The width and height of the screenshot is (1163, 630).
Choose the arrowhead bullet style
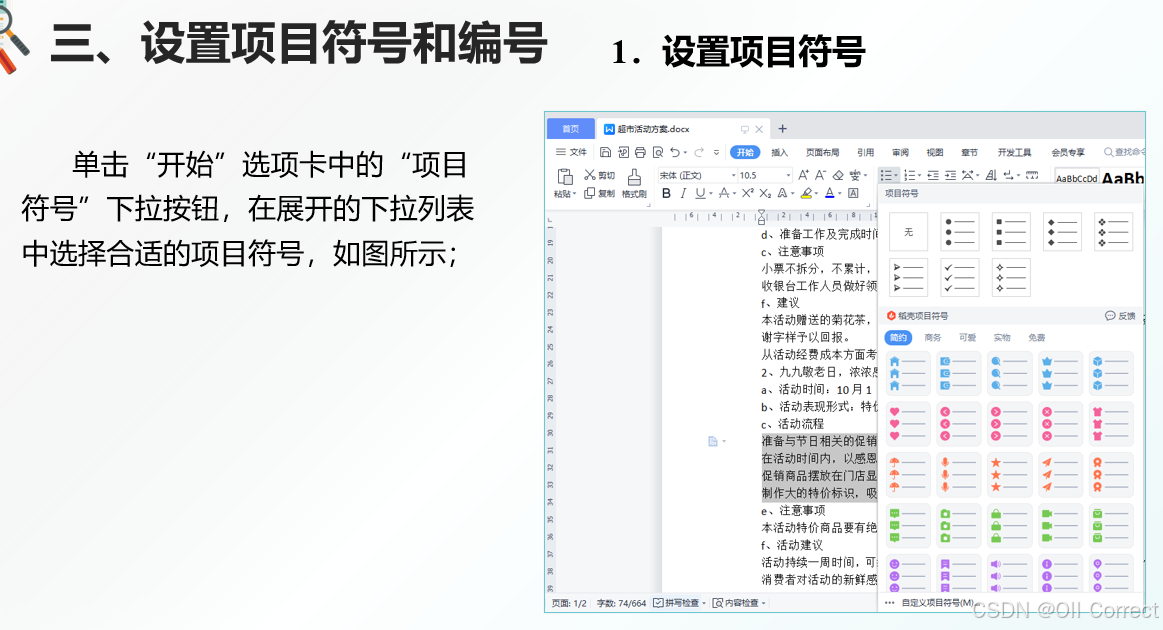(908, 277)
